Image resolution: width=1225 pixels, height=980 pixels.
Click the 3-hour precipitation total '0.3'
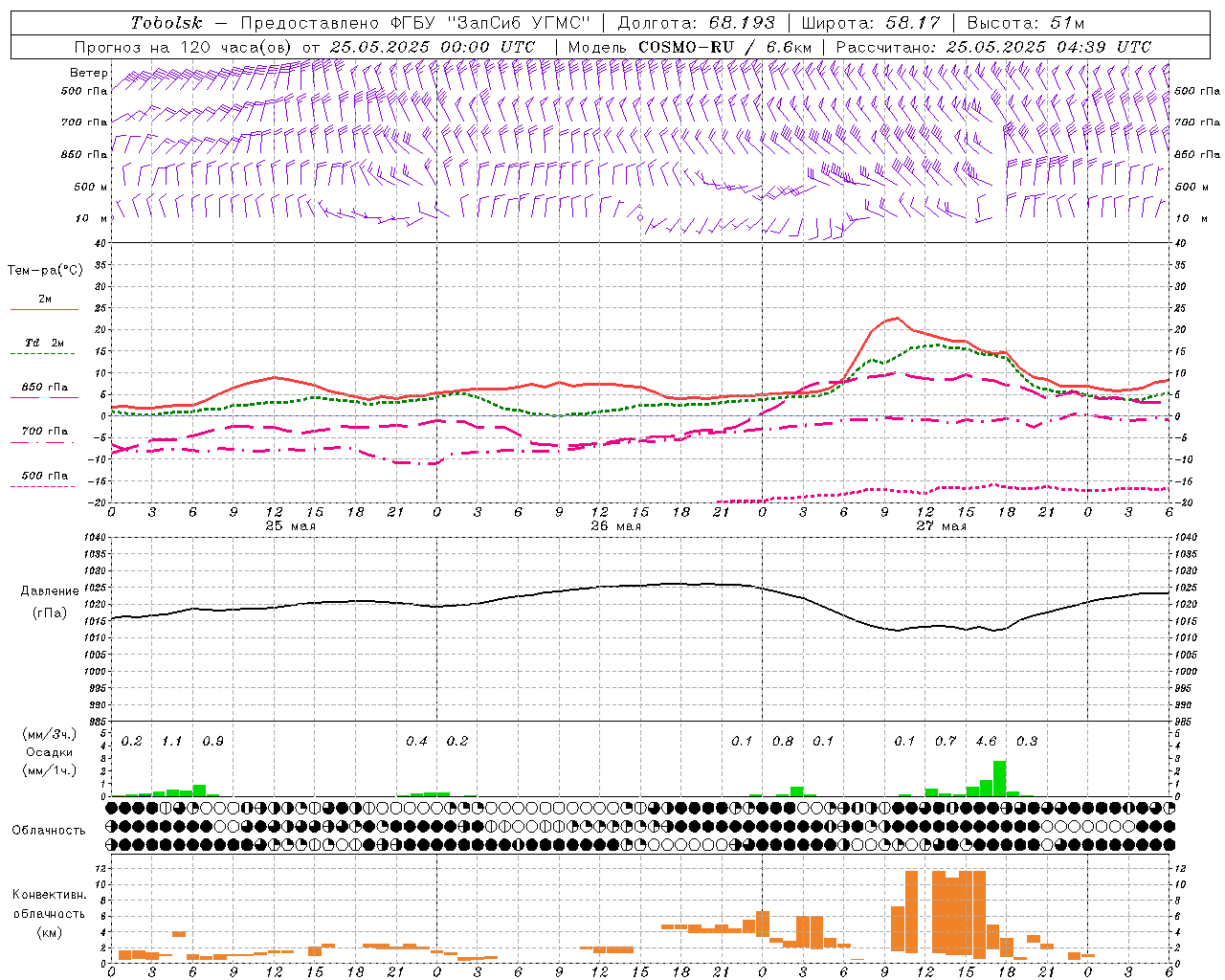1027,741
